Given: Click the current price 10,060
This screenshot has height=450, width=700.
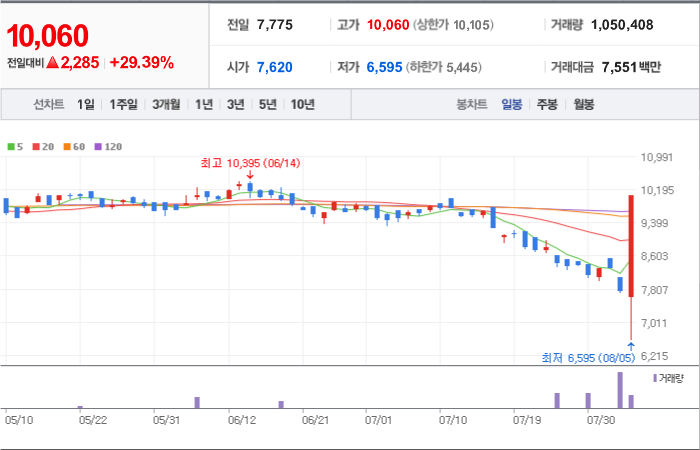Looking at the screenshot, I should point(47,36).
